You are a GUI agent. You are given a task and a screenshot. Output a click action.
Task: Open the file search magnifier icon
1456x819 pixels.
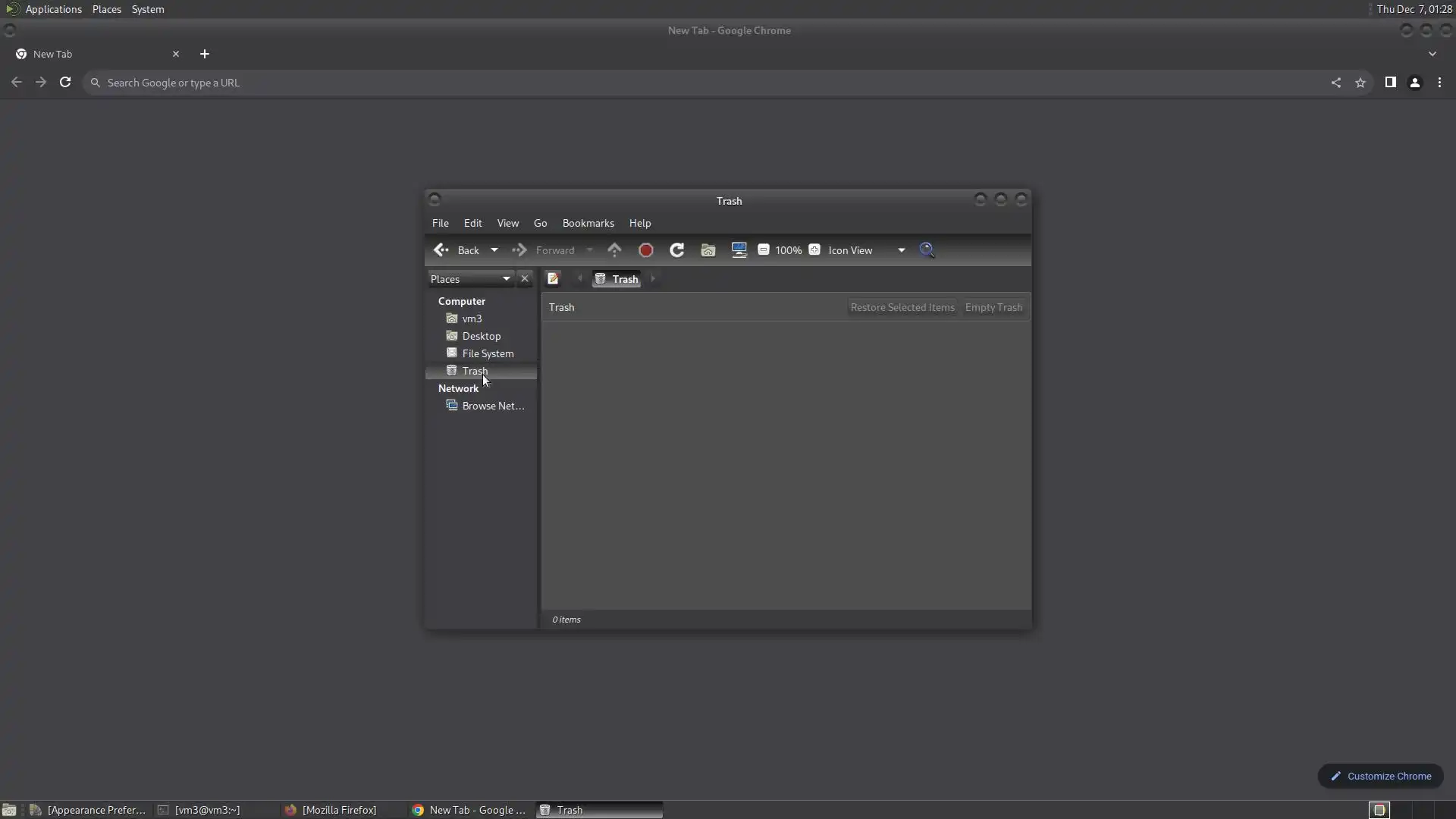(x=927, y=250)
